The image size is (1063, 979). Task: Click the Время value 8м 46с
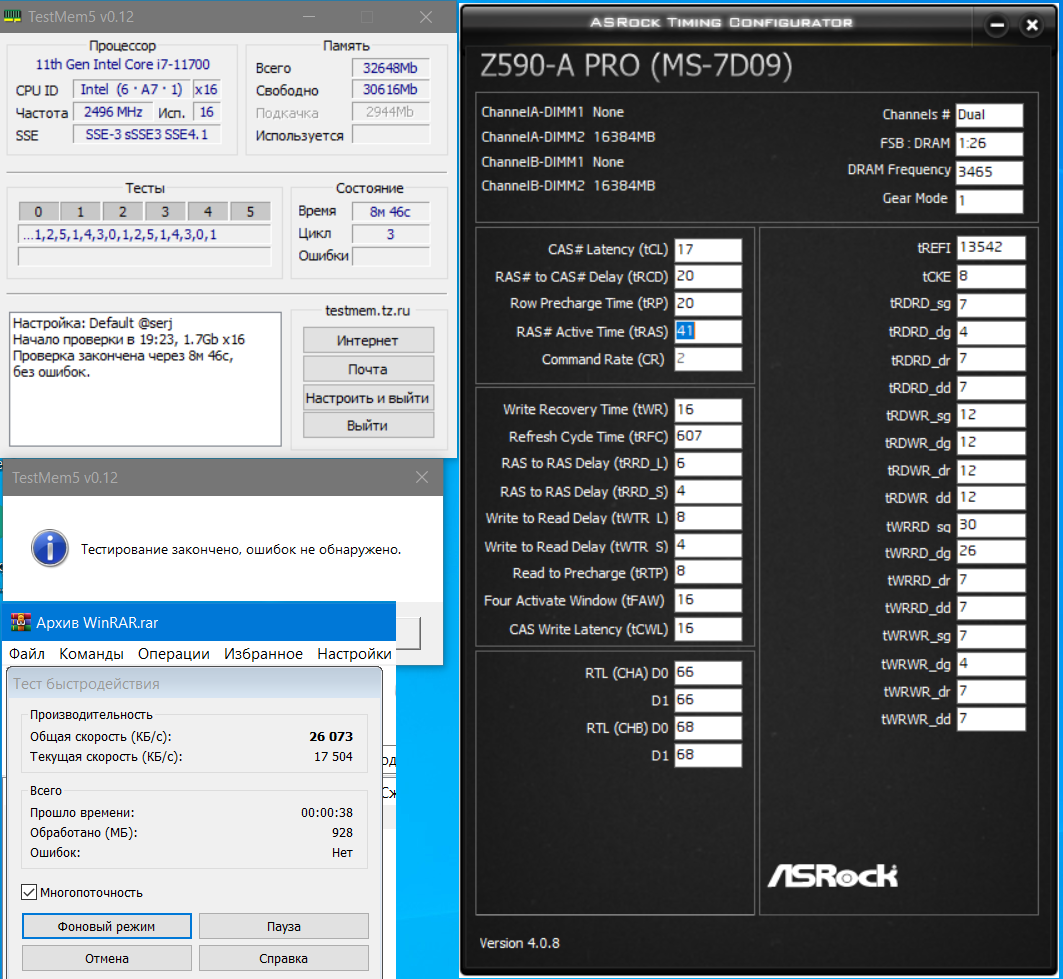point(390,212)
